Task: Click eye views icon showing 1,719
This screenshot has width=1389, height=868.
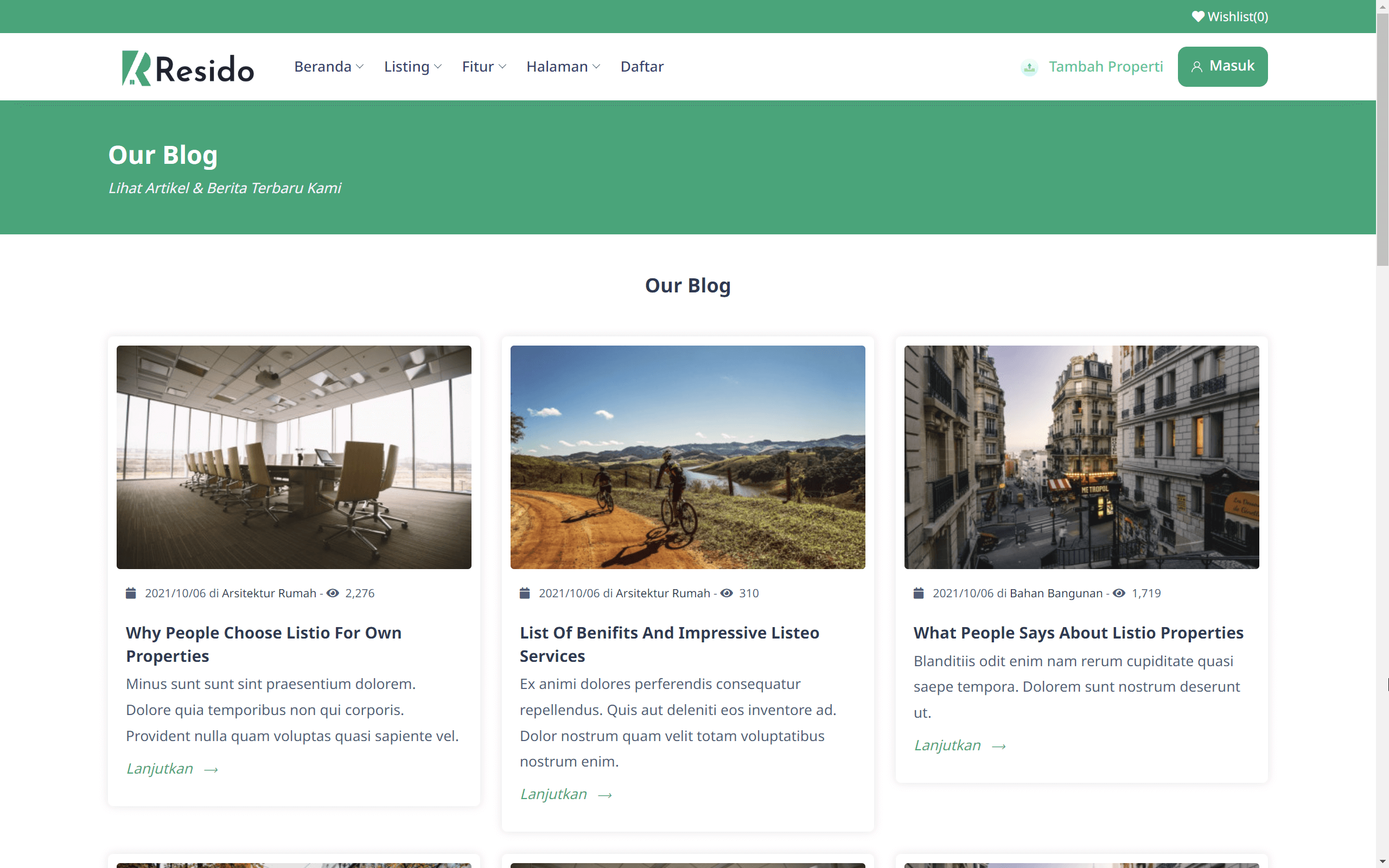Action: (x=1119, y=593)
